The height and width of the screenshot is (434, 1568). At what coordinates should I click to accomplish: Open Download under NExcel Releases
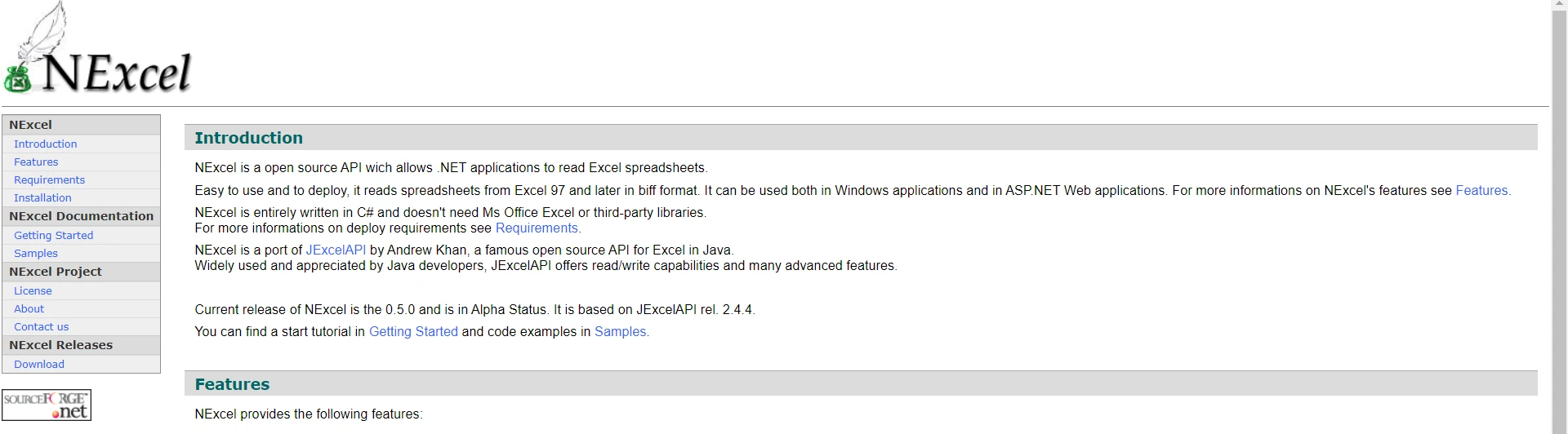click(39, 364)
